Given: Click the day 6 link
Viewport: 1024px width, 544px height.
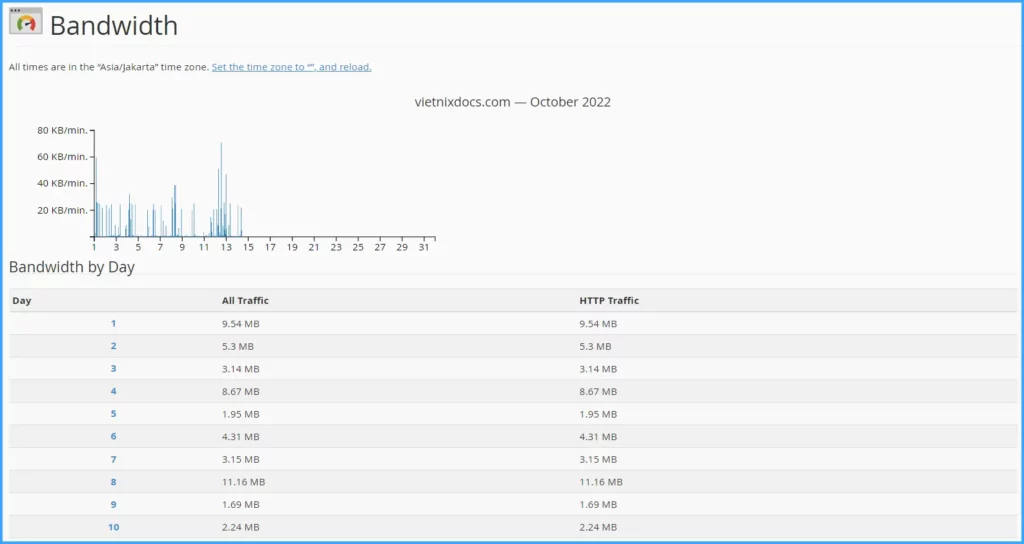Looking at the screenshot, I should tap(113, 437).
